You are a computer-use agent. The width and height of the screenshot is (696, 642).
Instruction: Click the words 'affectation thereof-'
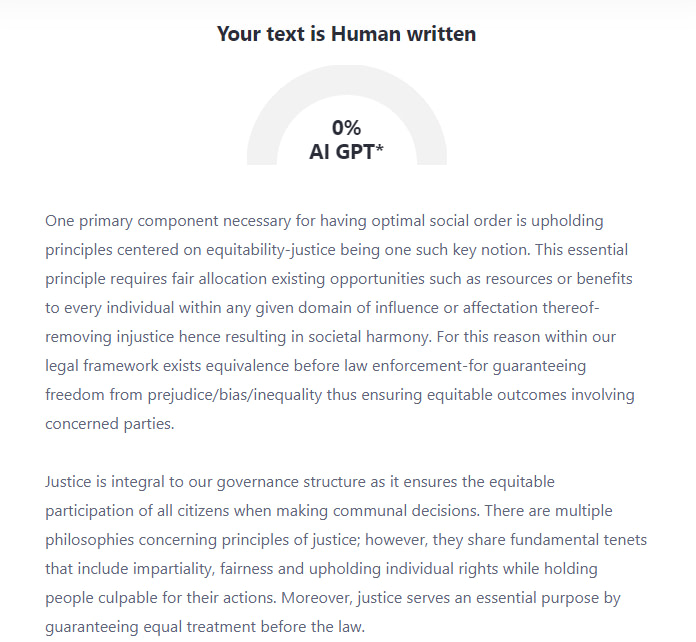531,308
